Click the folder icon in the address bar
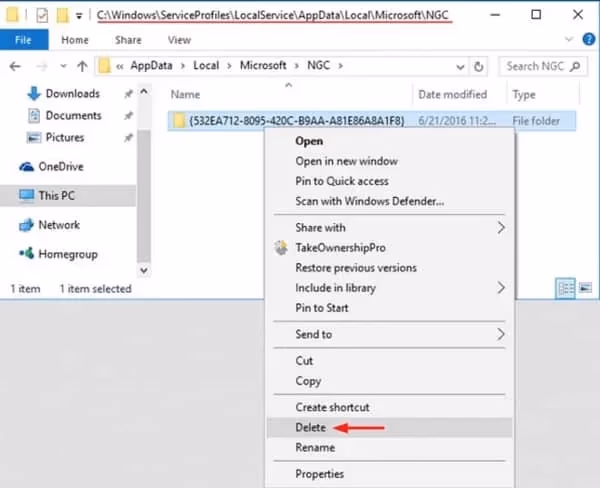Screen dimensions: 600x488 [104, 66]
